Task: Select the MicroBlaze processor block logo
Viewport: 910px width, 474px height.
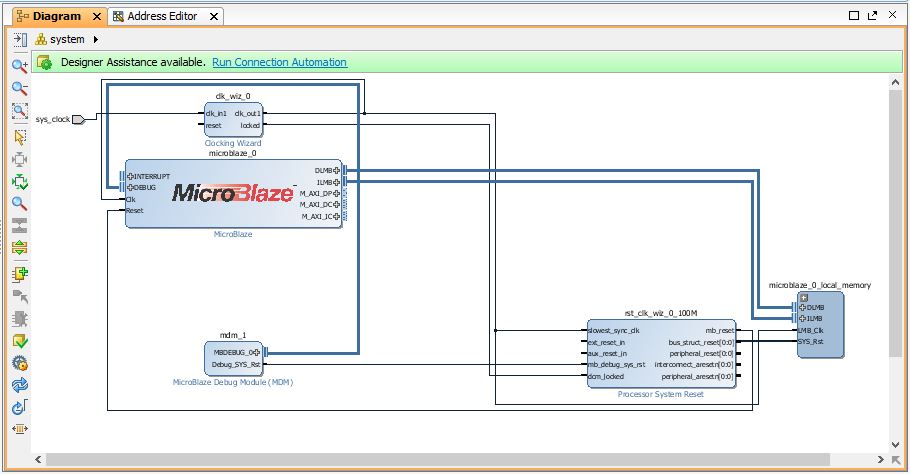Action: coord(233,193)
